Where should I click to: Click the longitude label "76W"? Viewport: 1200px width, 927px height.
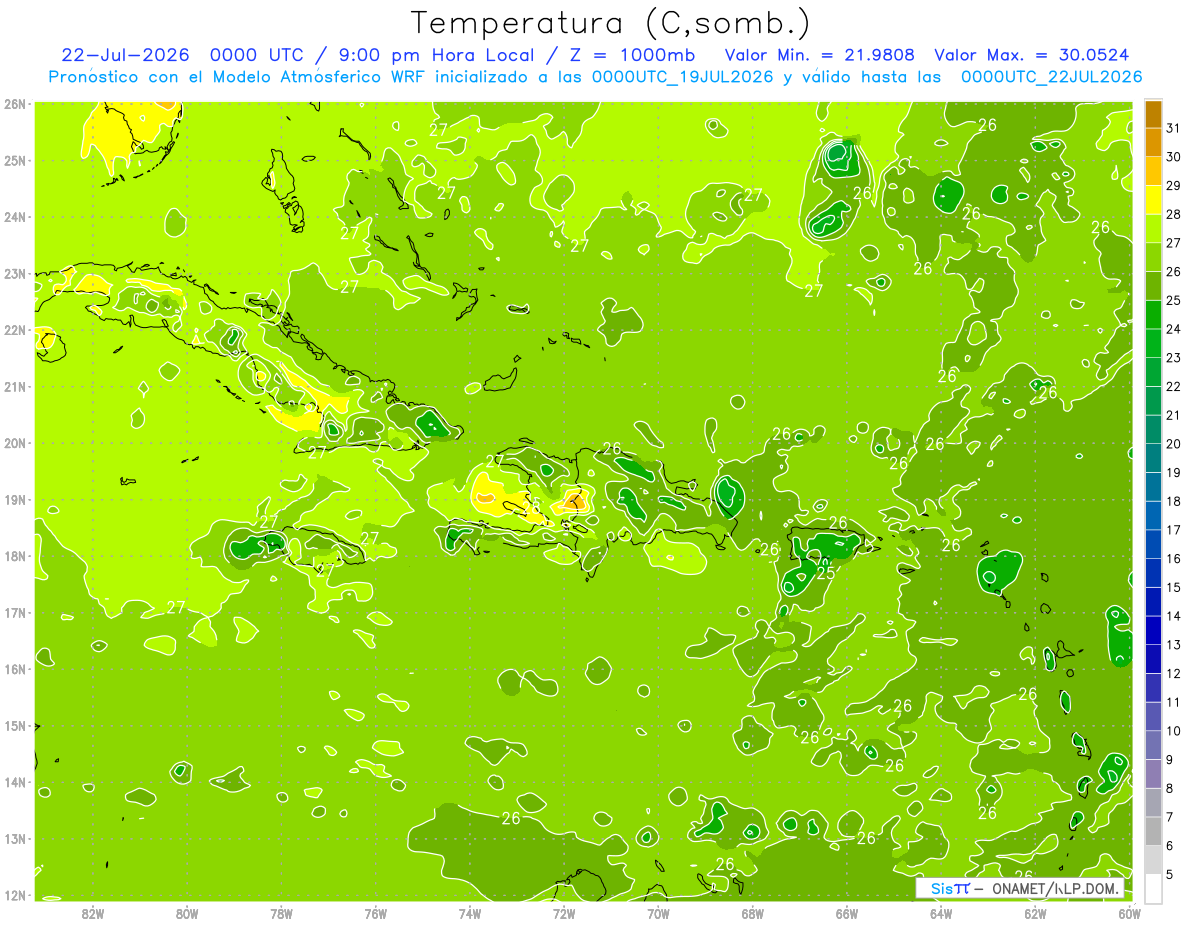(x=375, y=913)
